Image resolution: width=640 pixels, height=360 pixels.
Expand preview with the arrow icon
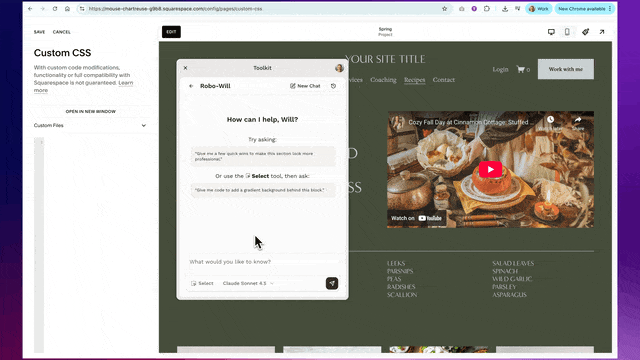[602, 32]
